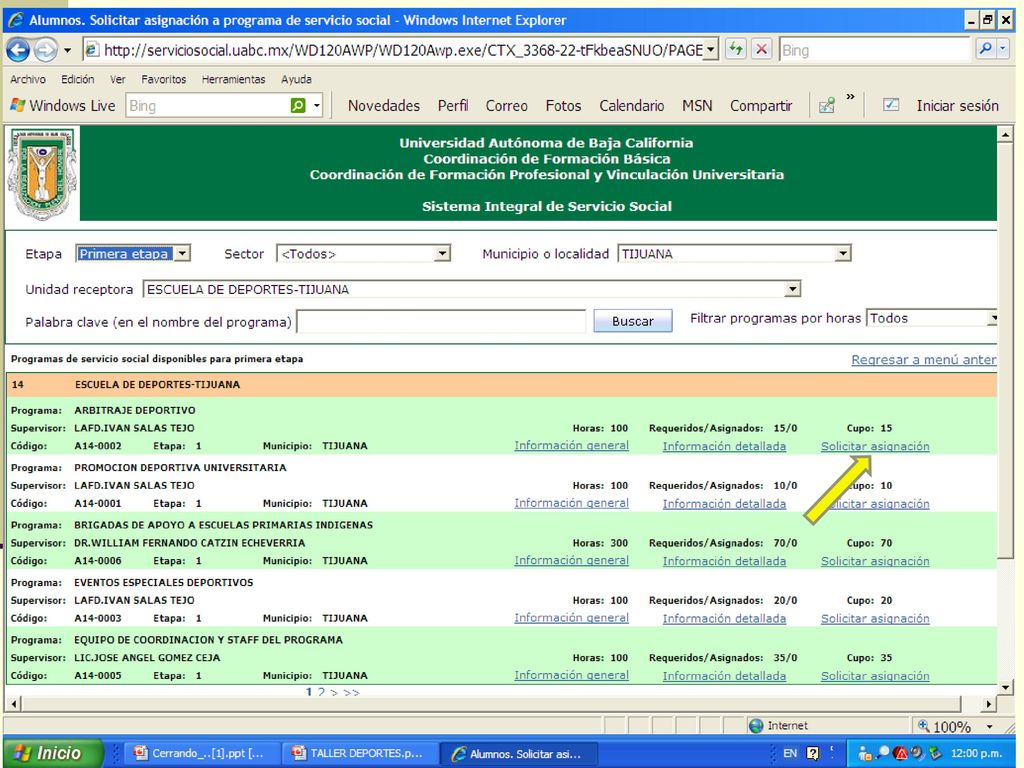The height and width of the screenshot is (768, 1024).
Task: Click the UABC university crest logo
Action: tap(42, 174)
